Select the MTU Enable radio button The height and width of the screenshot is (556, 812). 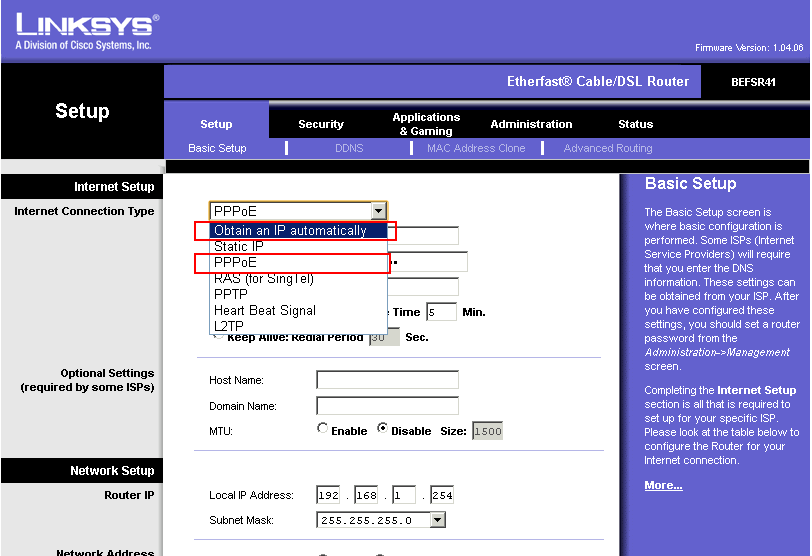pyautogui.click(x=323, y=428)
